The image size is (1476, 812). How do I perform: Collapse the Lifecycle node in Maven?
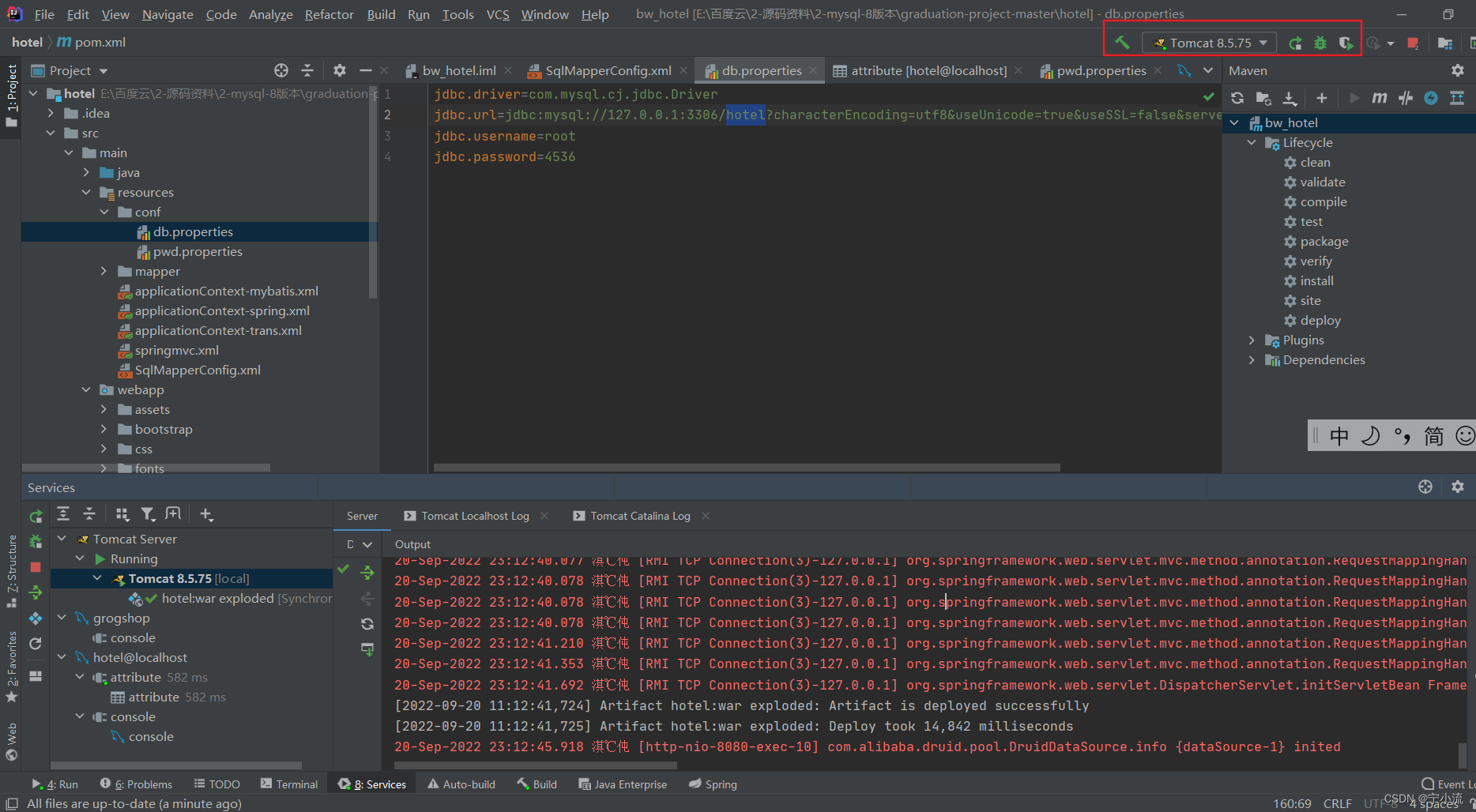1252,142
